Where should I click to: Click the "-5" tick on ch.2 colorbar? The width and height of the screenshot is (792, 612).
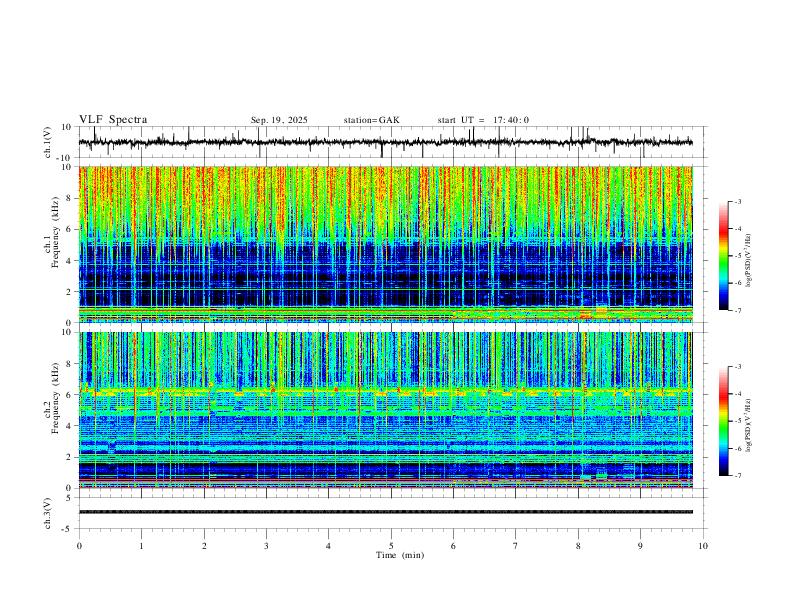(x=737, y=421)
